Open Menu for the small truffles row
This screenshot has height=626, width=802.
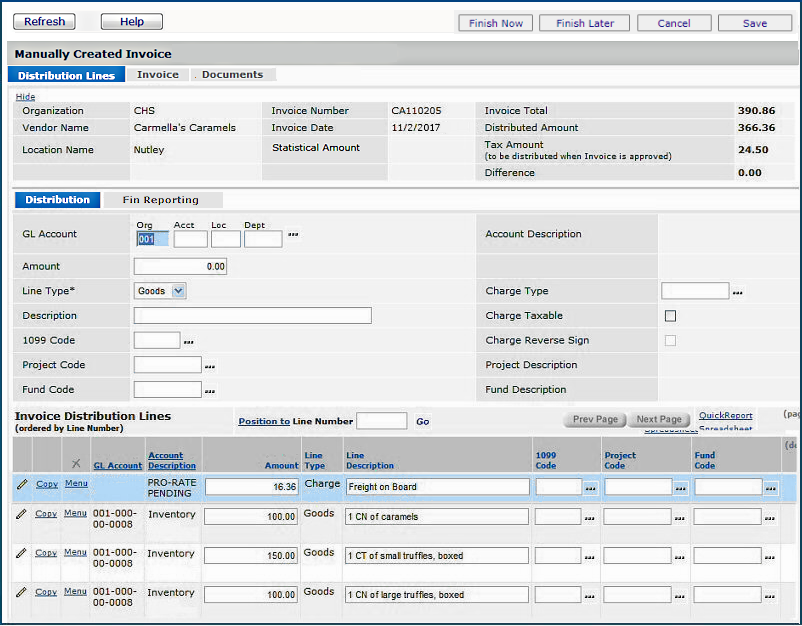tap(76, 553)
